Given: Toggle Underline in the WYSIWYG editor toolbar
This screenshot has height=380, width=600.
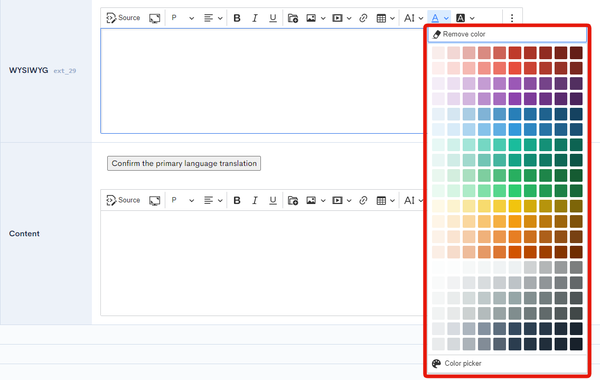Looking at the screenshot, I should click(x=273, y=18).
